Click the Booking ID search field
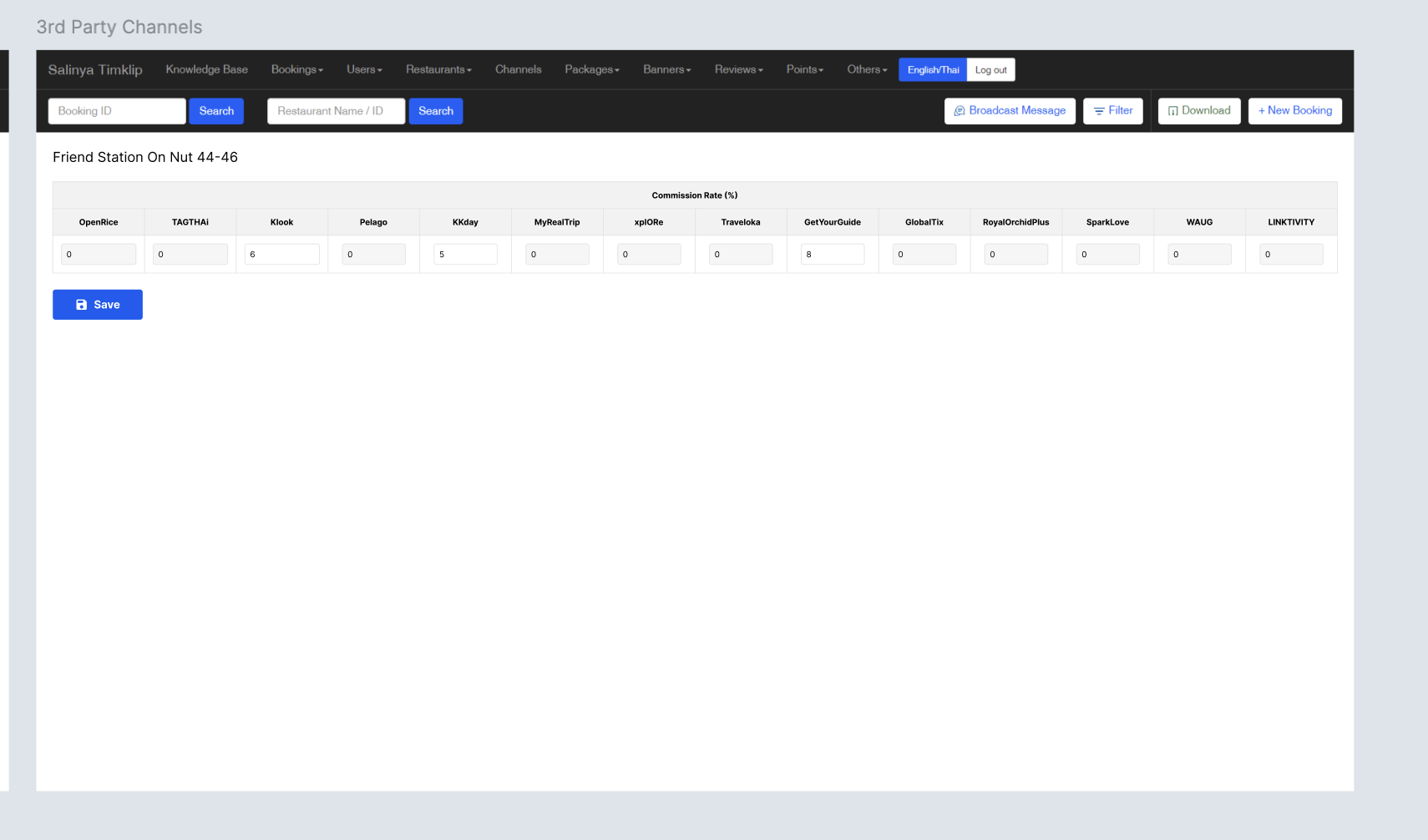The height and width of the screenshot is (840, 1428). click(117, 111)
